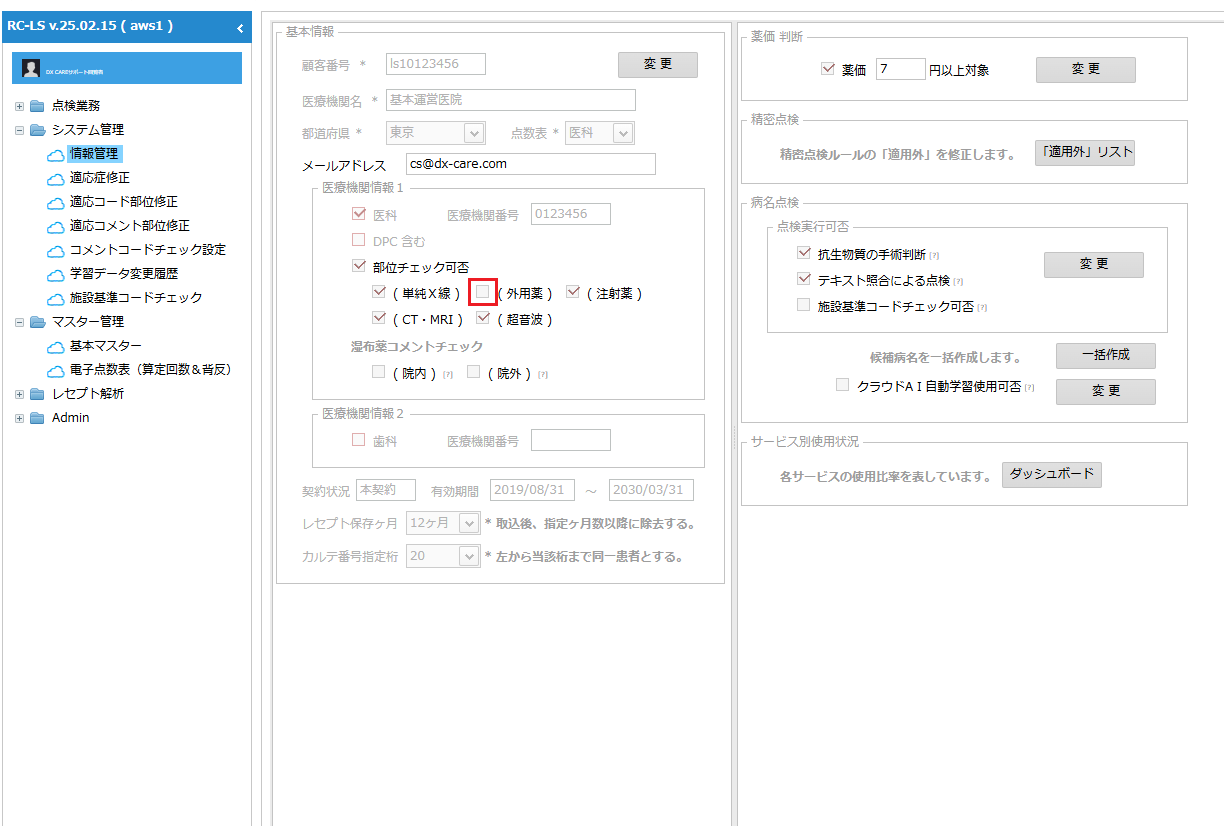Click the cloud icon beside 施設基準コードチェック
1224x826 pixels.
55,298
